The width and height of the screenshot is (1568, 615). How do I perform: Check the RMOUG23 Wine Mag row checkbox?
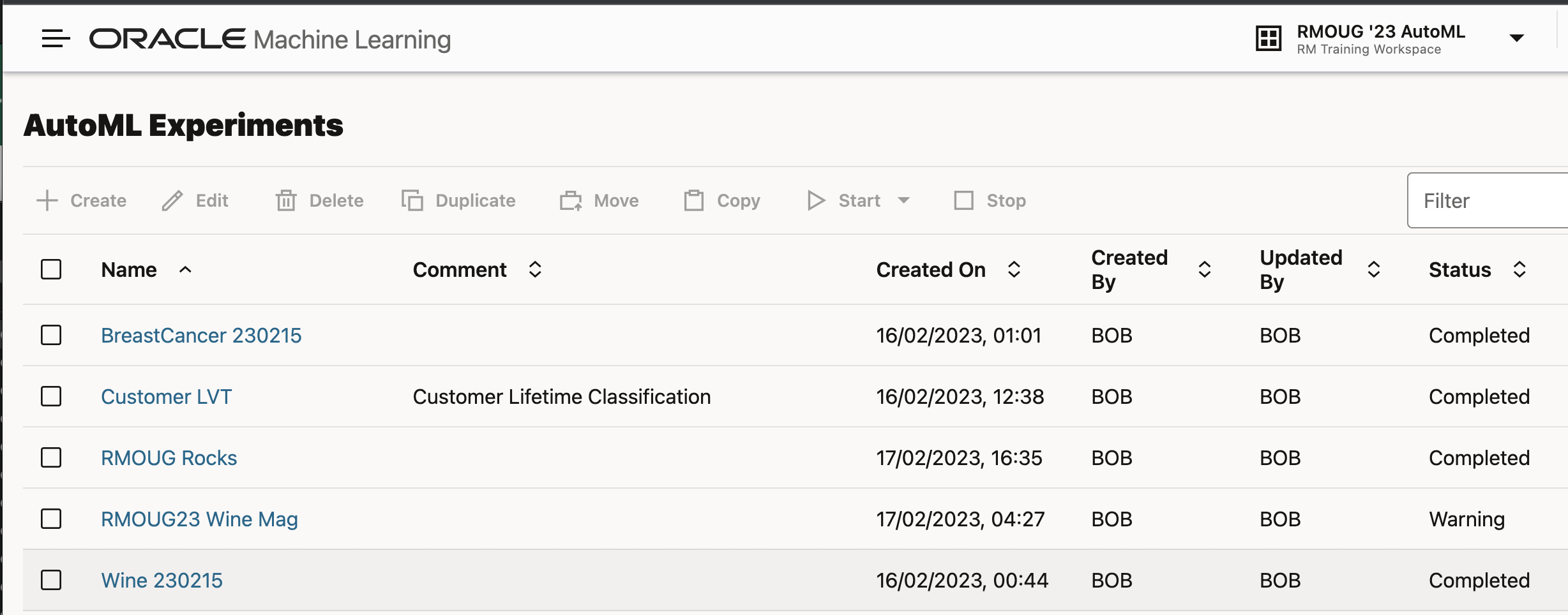[x=51, y=519]
